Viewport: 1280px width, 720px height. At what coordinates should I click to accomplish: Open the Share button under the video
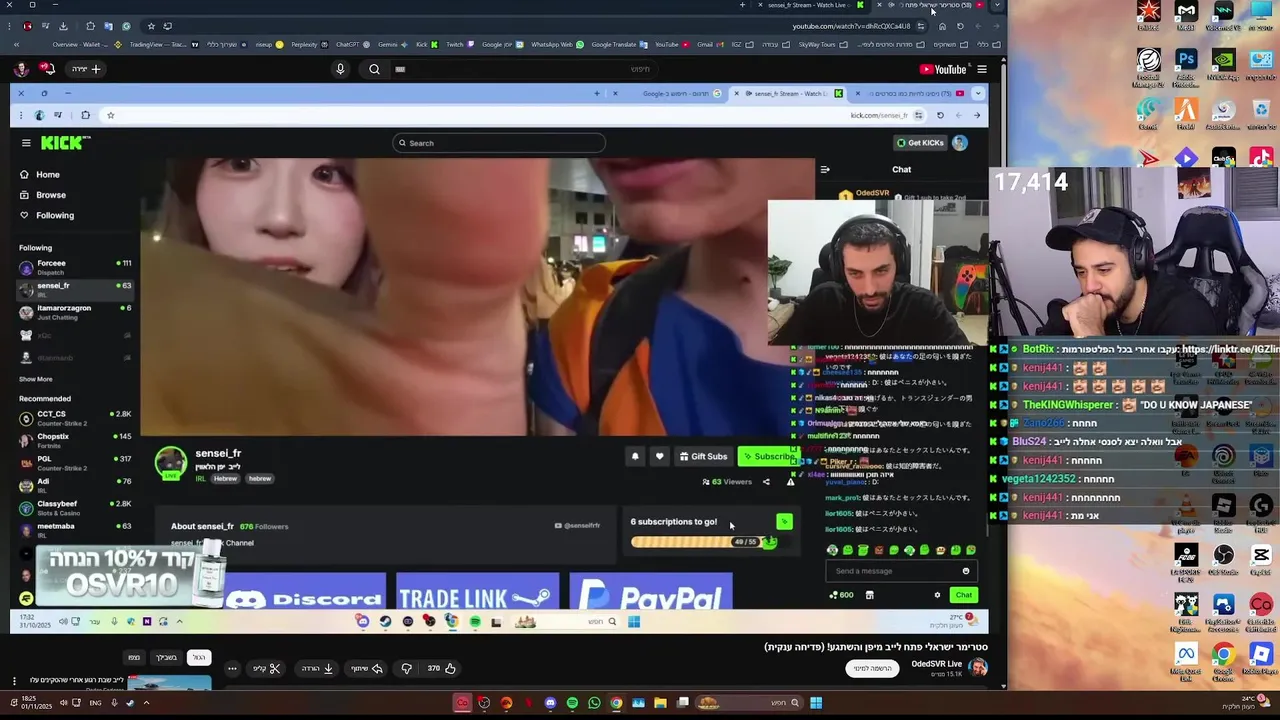coord(367,668)
